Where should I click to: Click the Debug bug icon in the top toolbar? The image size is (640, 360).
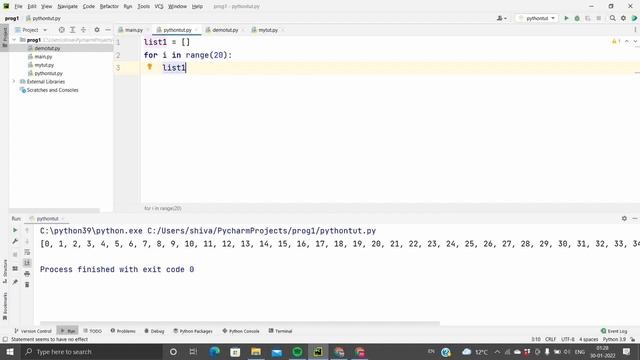(x=577, y=18)
